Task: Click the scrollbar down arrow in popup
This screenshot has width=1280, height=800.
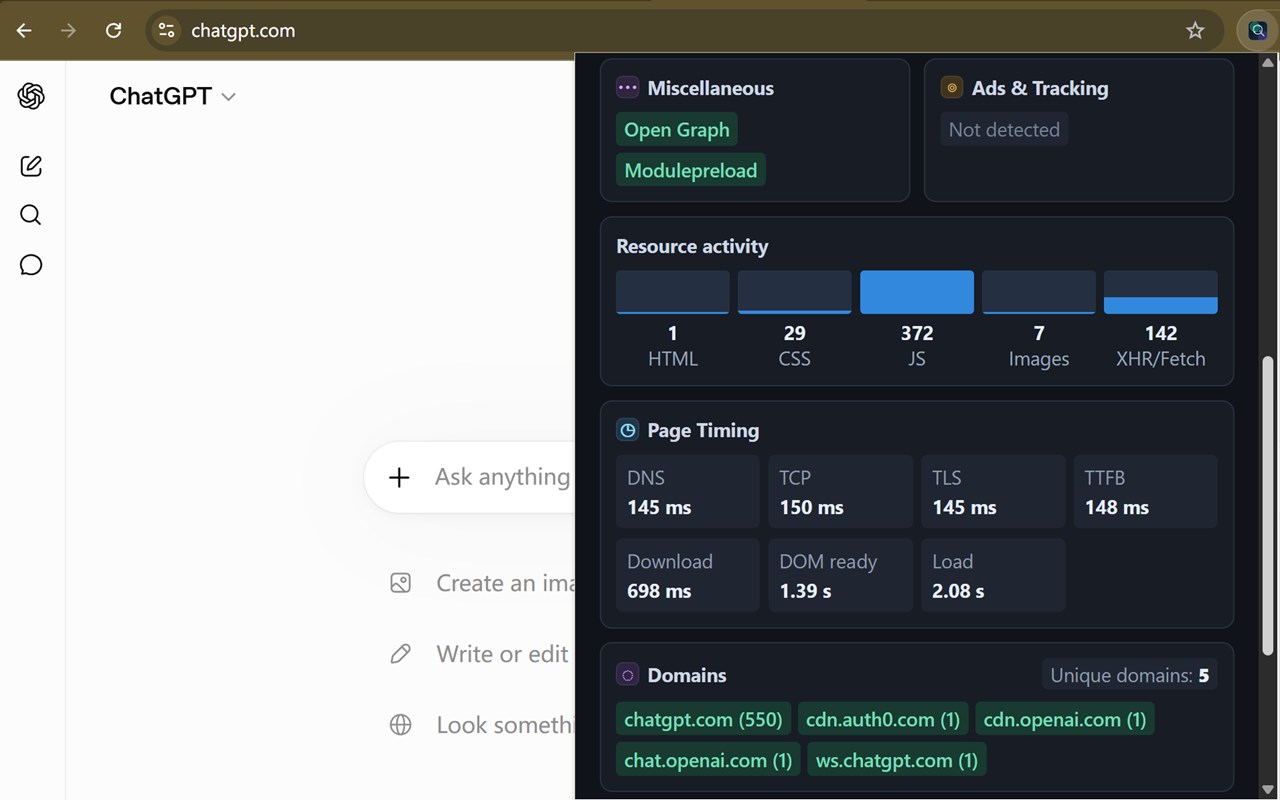Action: click(1267, 790)
